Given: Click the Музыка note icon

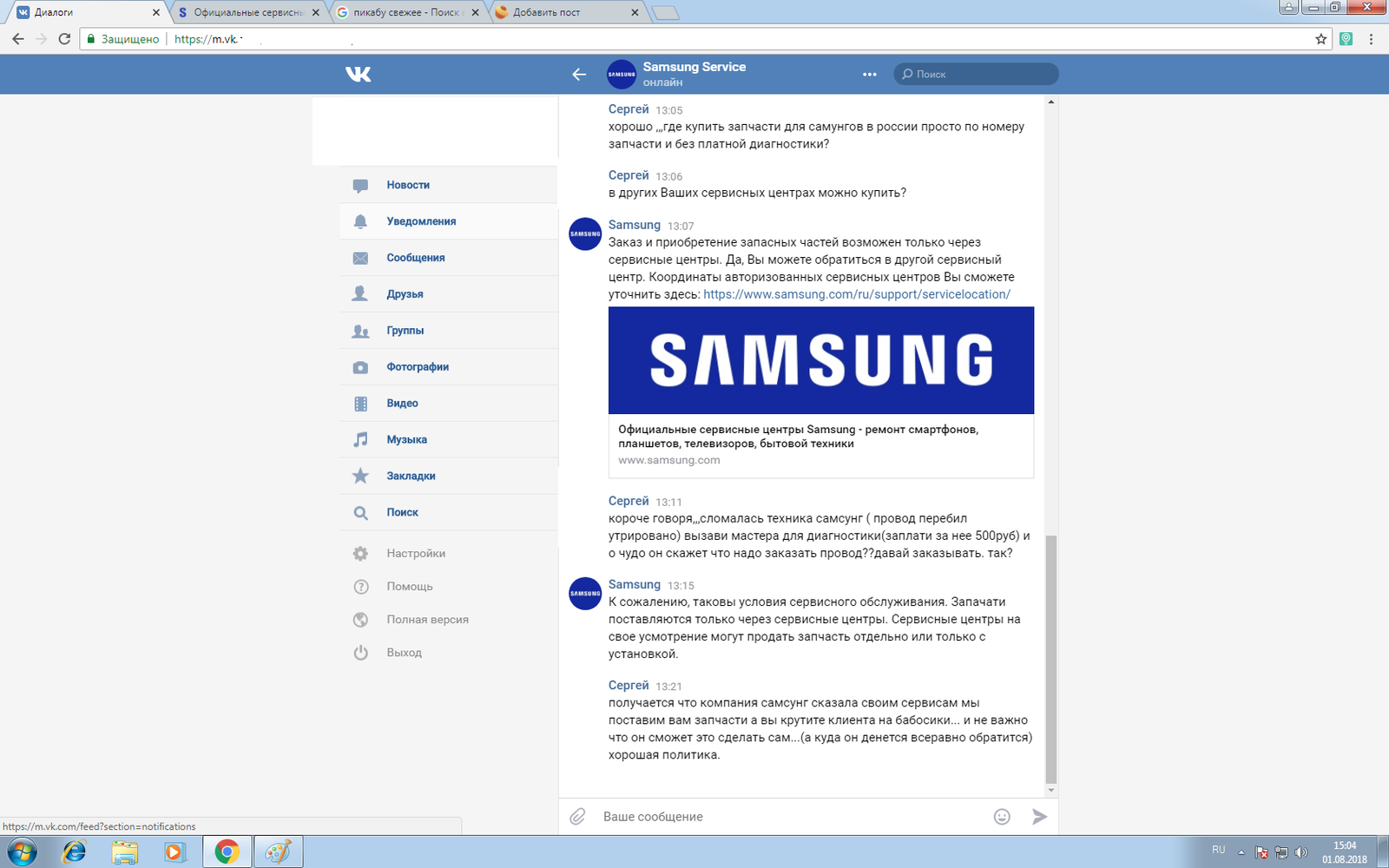Looking at the screenshot, I should tap(360, 440).
